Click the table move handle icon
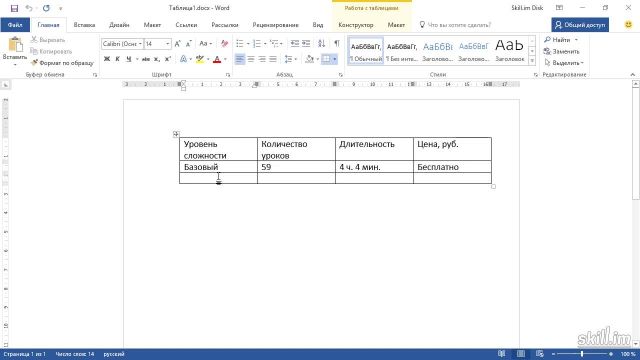 coord(176,134)
